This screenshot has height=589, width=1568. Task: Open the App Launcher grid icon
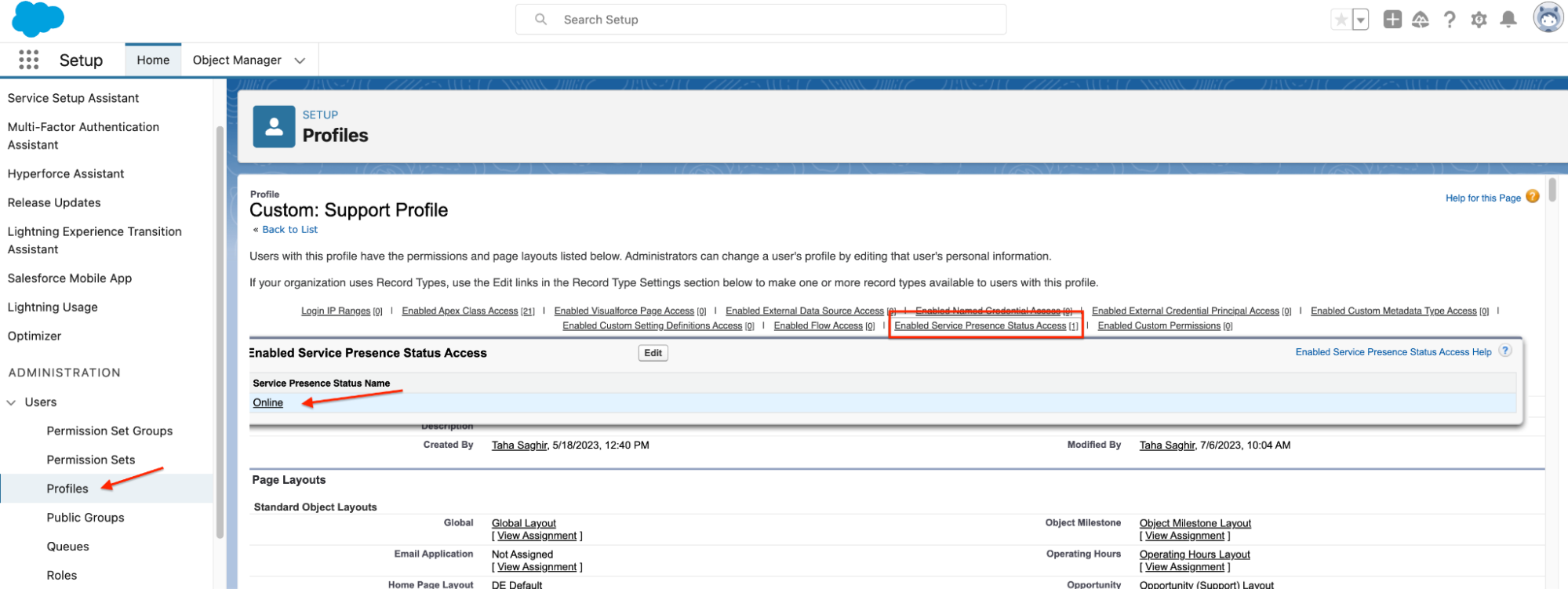29,60
